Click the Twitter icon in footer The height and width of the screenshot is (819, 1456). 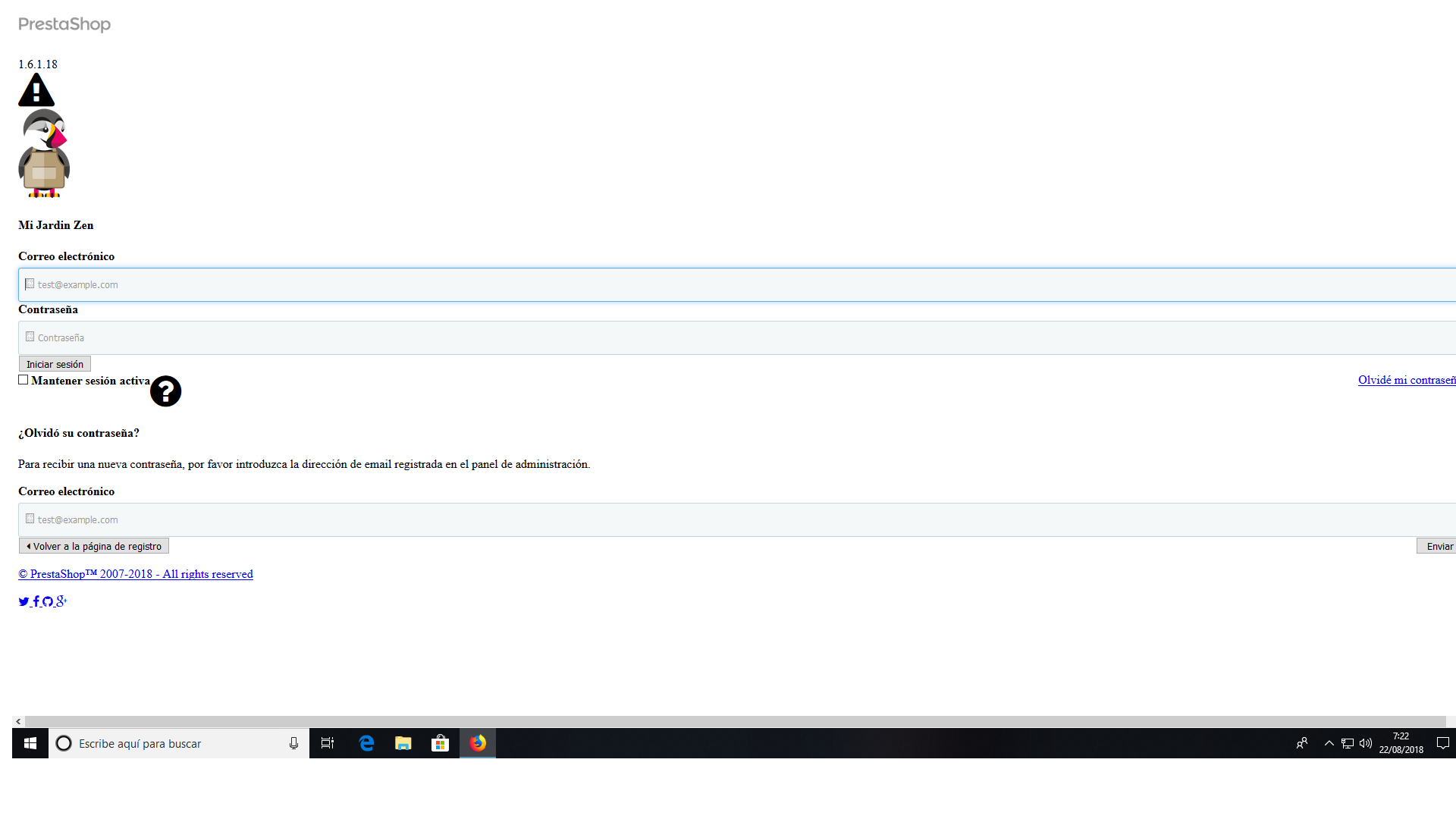pyautogui.click(x=24, y=601)
